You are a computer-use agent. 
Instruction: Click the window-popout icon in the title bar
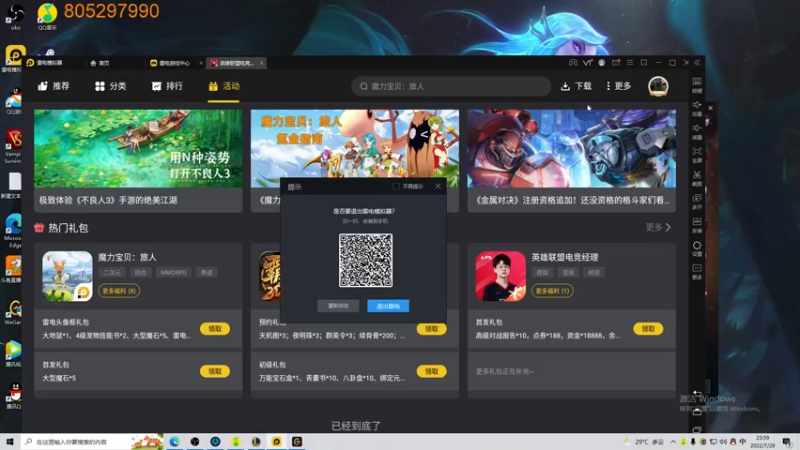(x=644, y=63)
